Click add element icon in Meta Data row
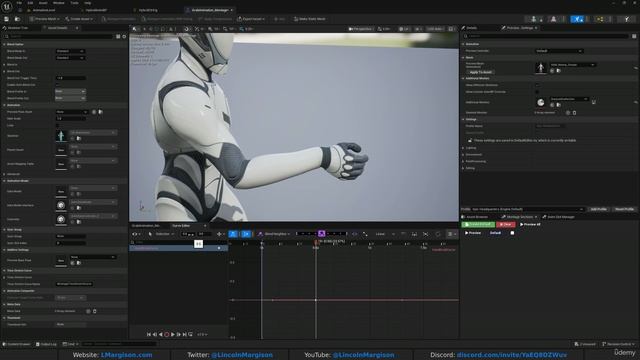 88,311
